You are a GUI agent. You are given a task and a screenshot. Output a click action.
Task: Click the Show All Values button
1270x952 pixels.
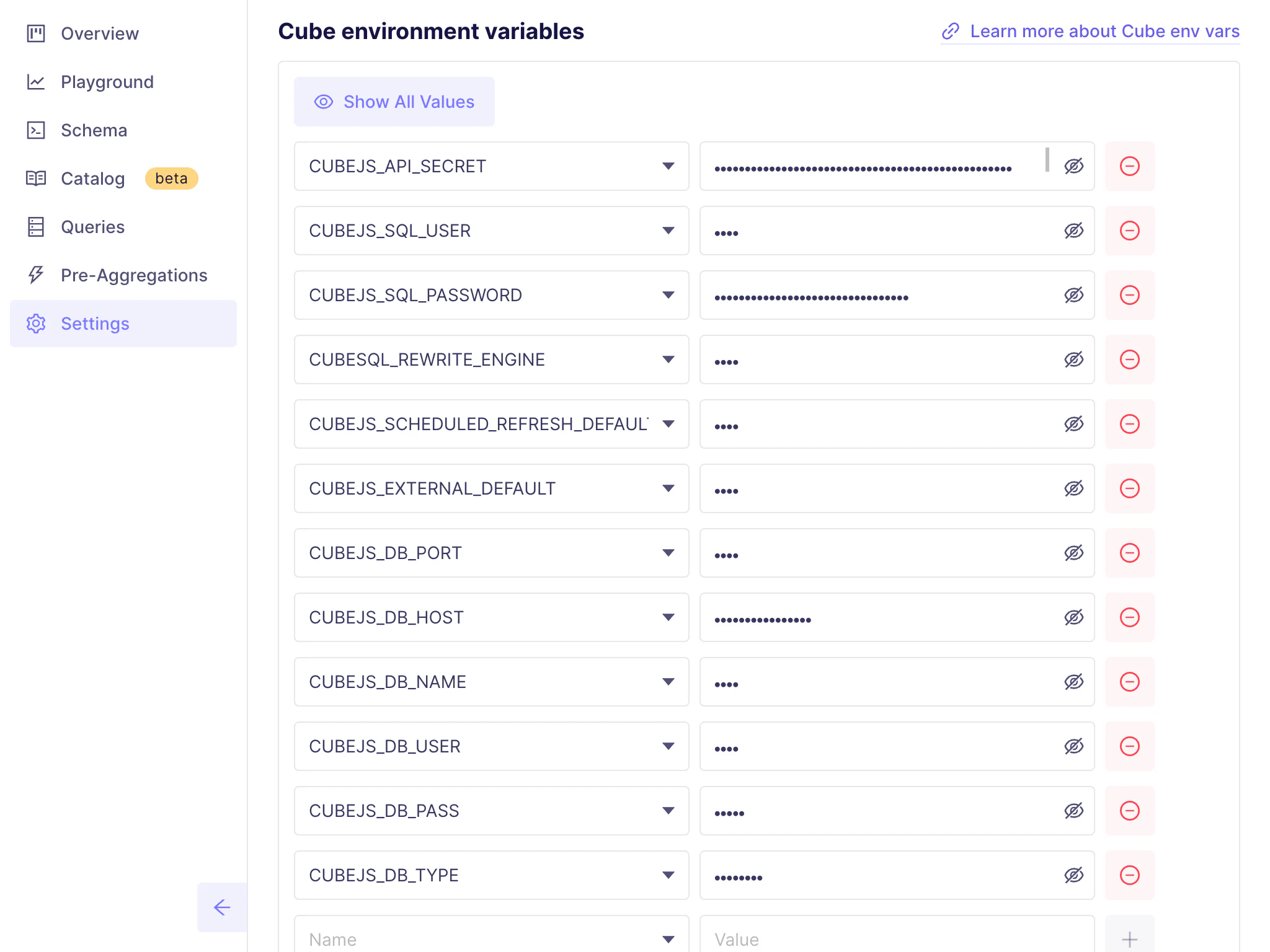(394, 102)
